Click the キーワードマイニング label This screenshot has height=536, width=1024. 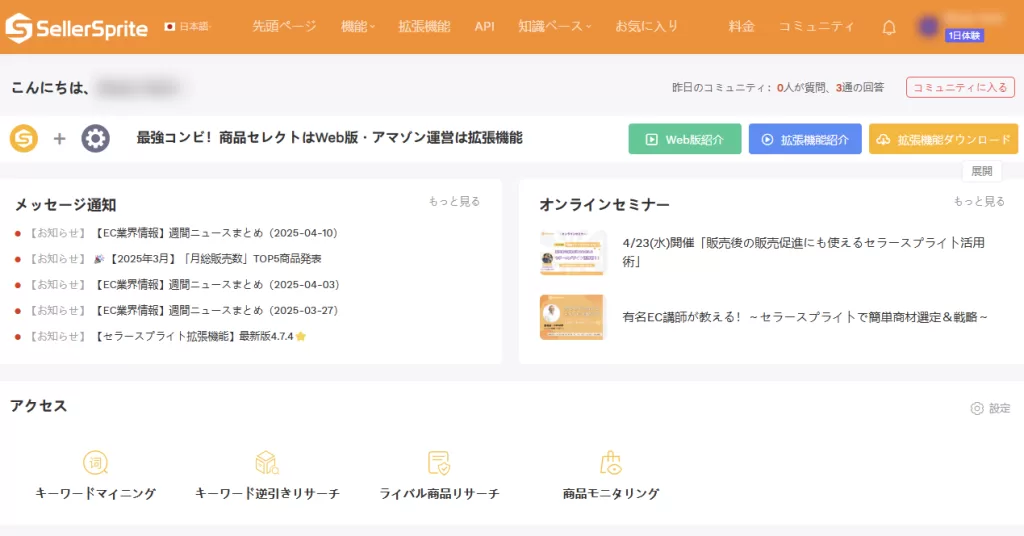(95, 494)
